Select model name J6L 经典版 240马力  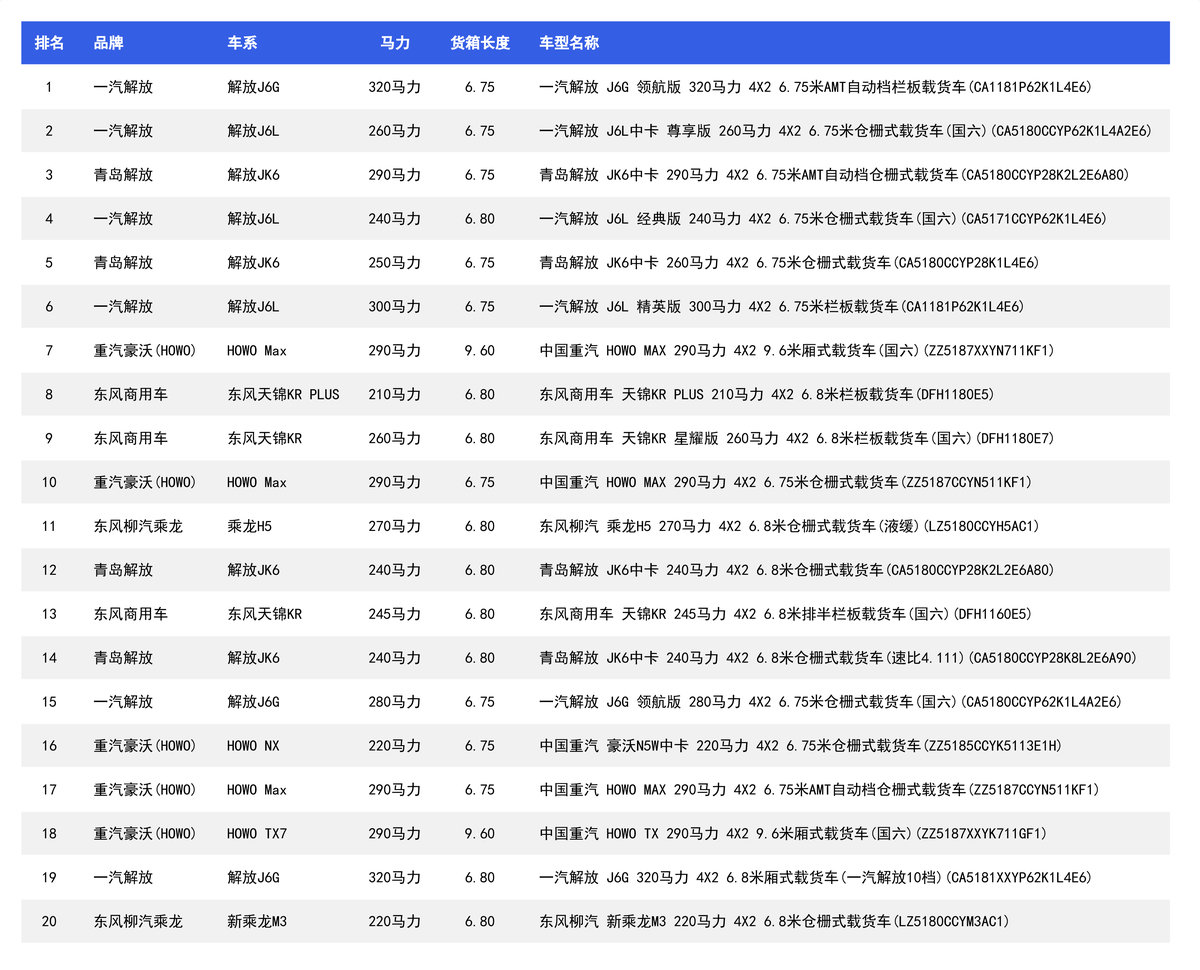tap(822, 219)
